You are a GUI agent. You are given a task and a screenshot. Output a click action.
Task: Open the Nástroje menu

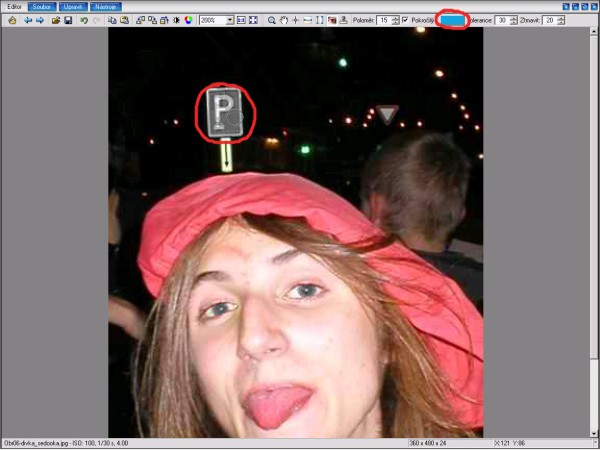106,6
